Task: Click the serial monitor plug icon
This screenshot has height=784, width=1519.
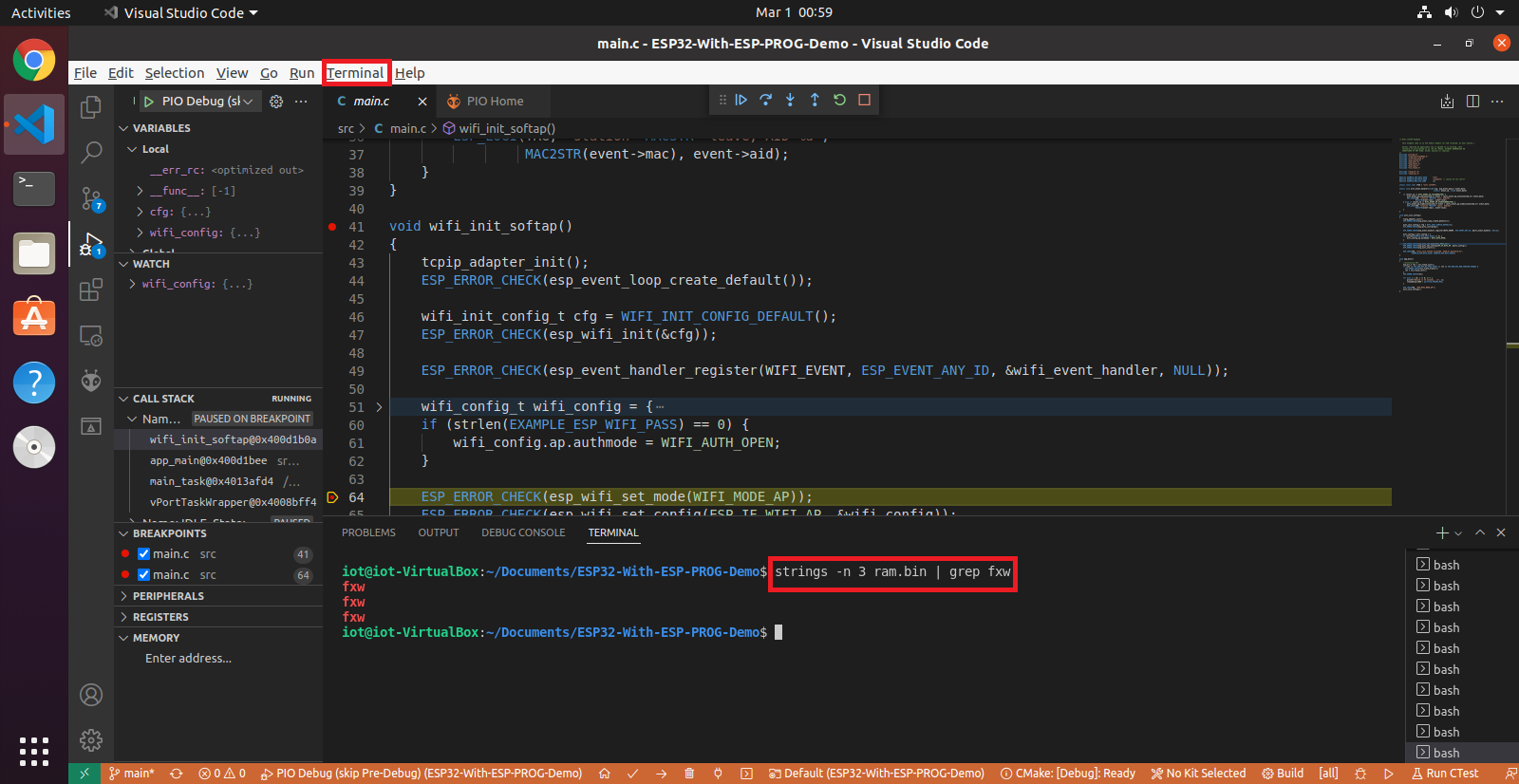Action: point(718,774)
